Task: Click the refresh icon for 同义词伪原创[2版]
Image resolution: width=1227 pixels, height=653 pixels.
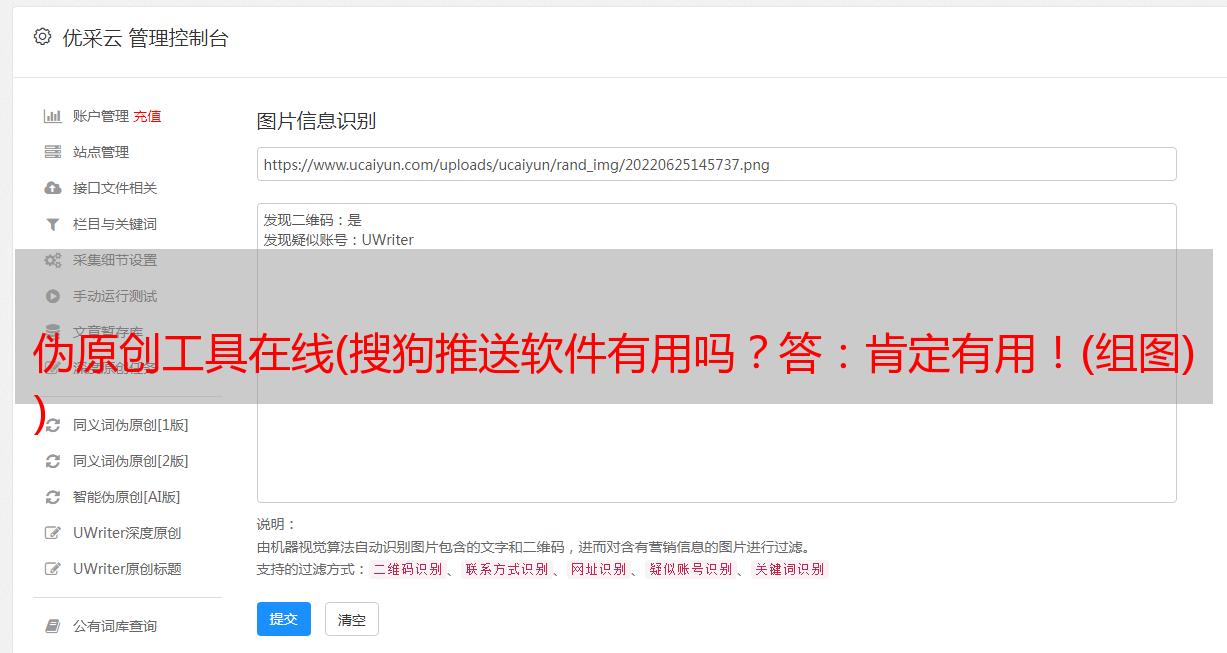Action: 53,461
